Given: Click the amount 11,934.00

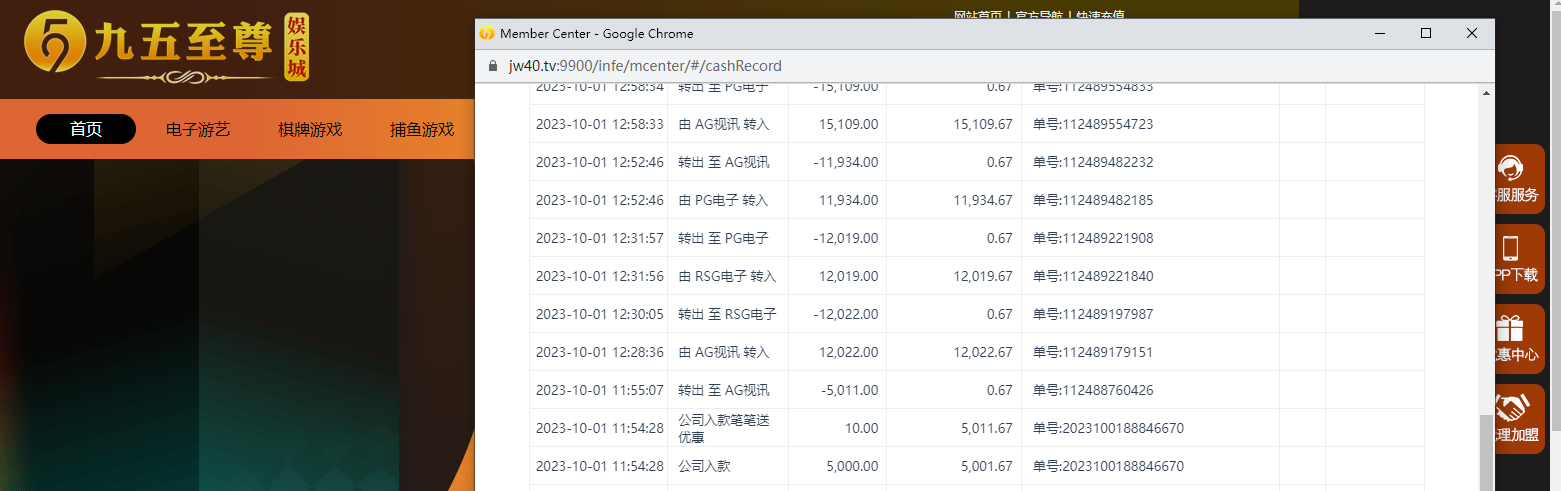Looking at the screenshot, I should coord(848,200).
